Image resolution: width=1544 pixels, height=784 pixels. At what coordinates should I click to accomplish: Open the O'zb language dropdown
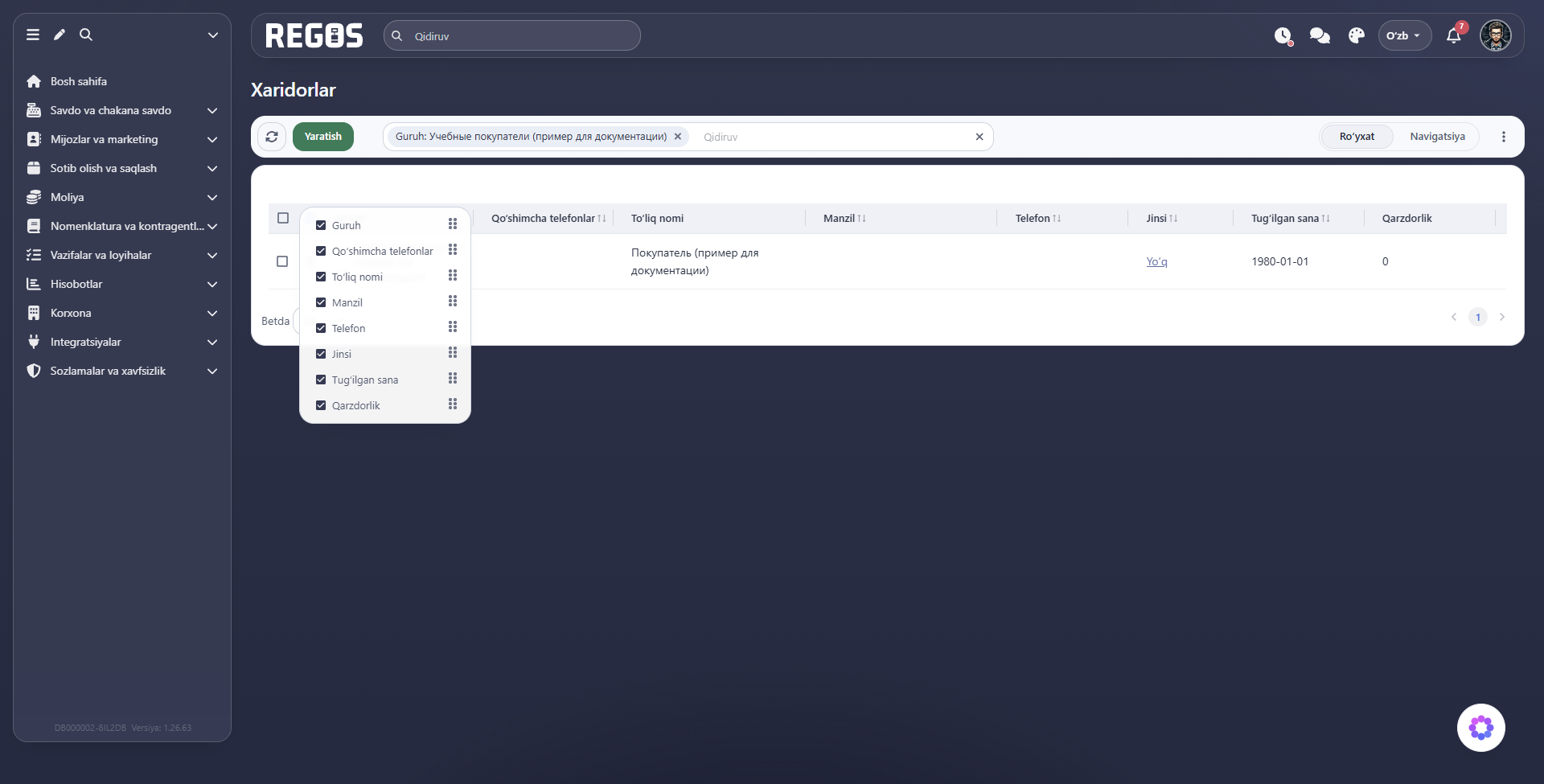coord(1404,35)
